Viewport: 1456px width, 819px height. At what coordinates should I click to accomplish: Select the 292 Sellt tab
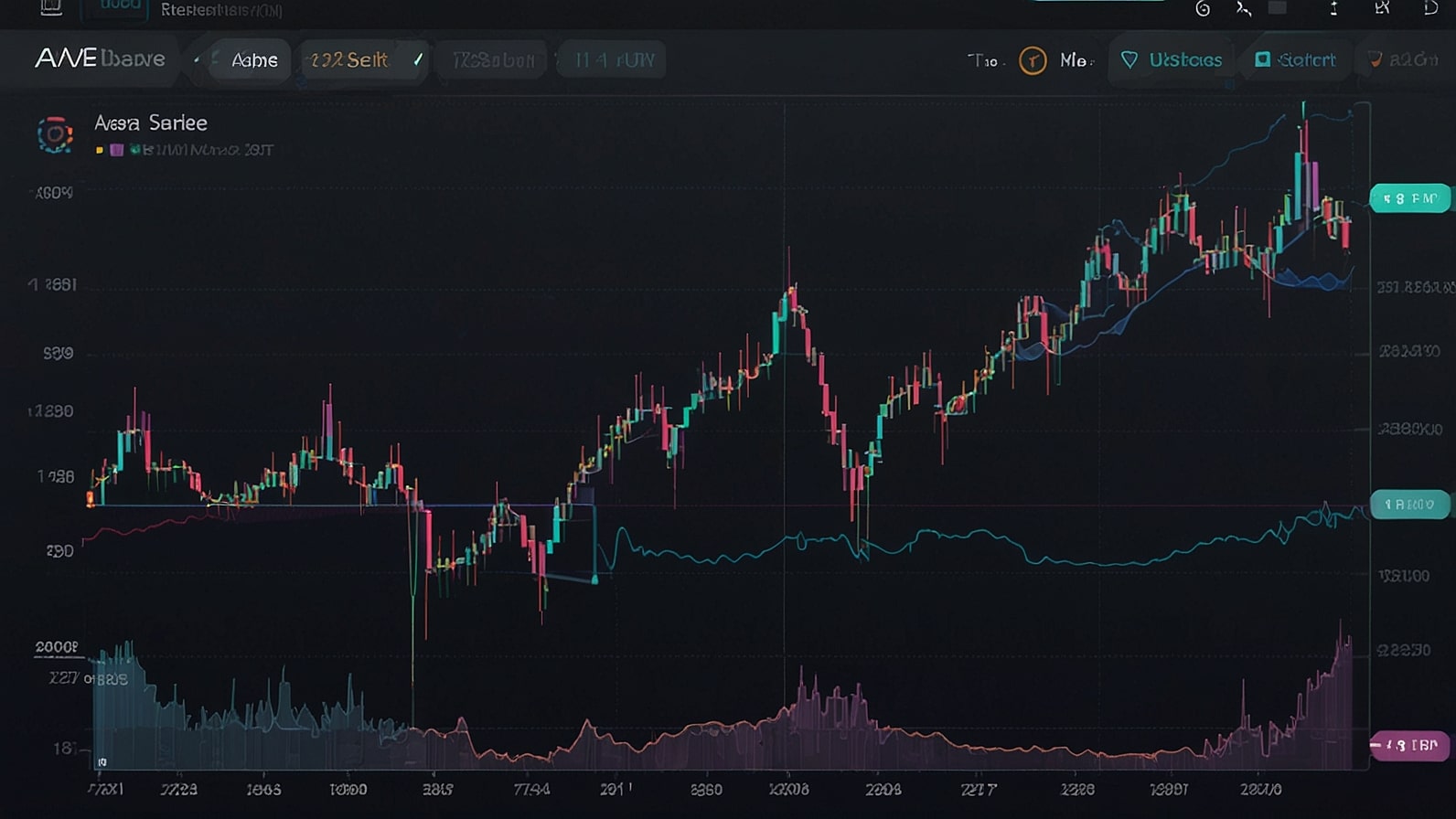coord(363,60)
